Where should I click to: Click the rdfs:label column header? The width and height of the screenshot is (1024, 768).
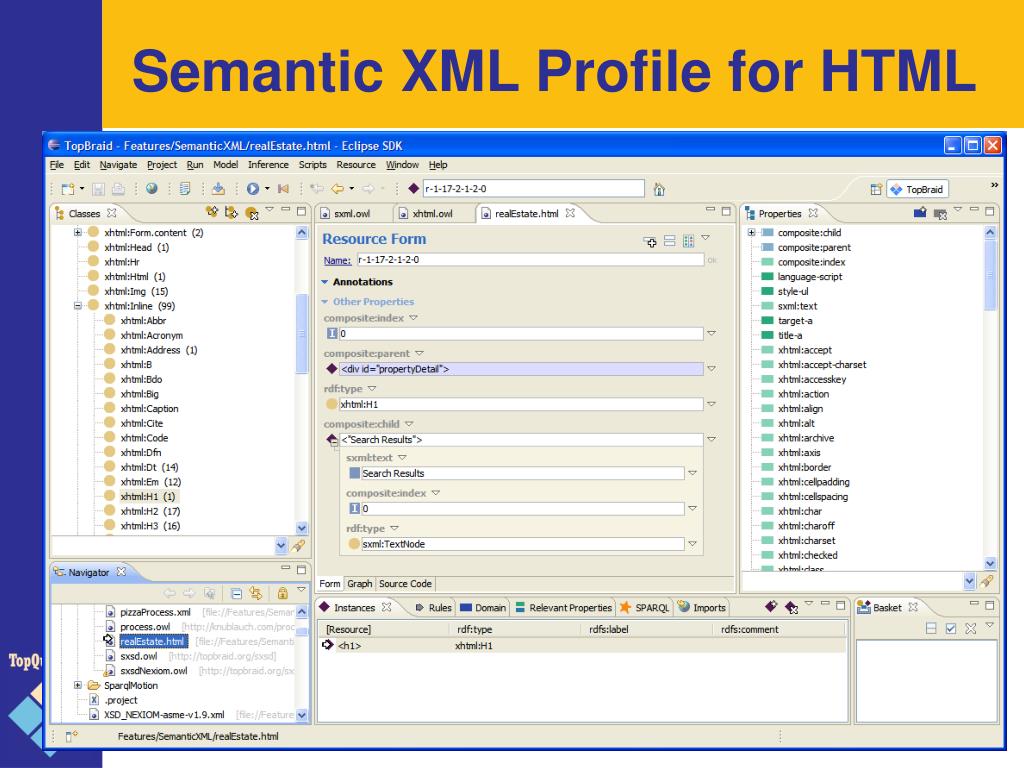tap(609, 630)
